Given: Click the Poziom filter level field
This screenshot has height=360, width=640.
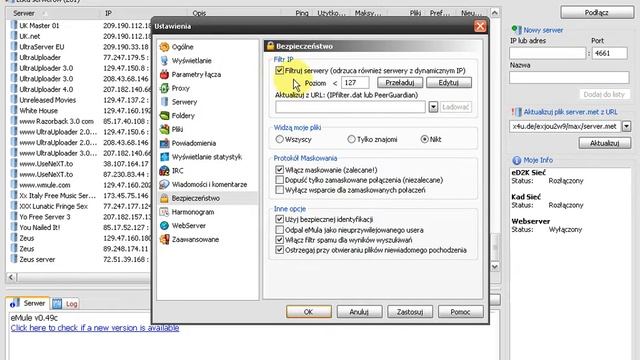Looking at the screenshot, I should (355, 82).
